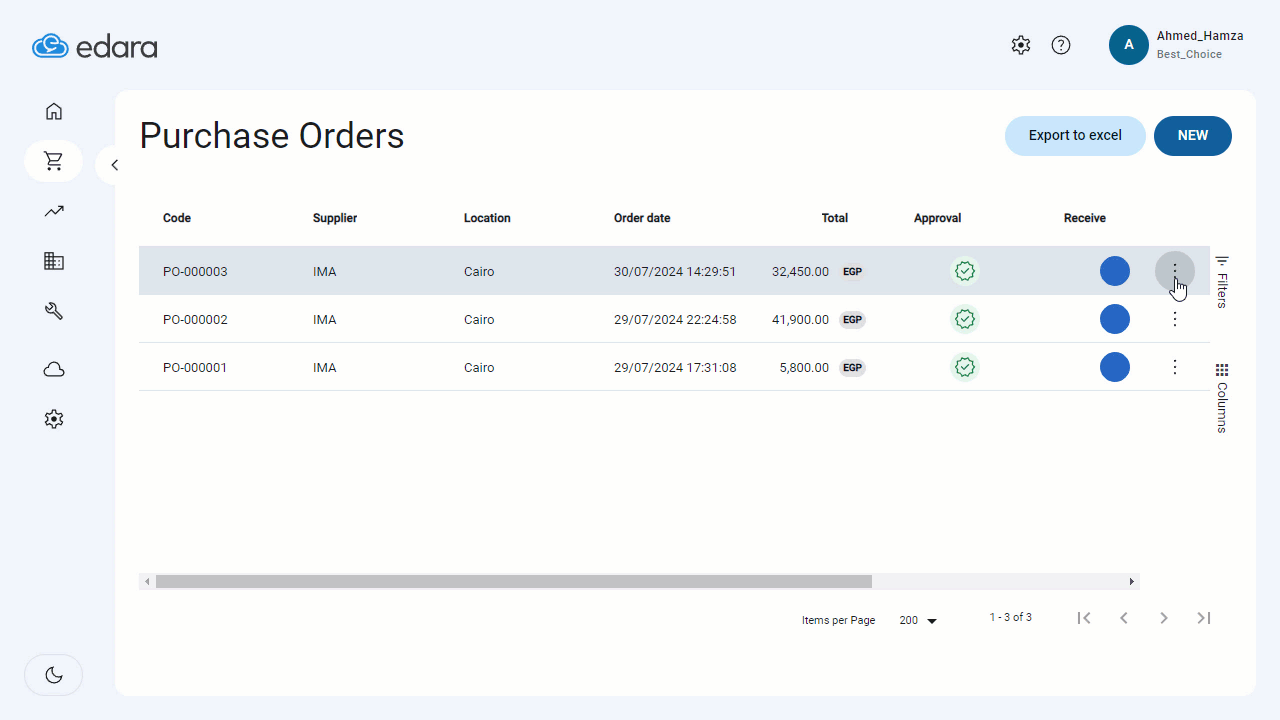
Task: Sort by the Approval column header
Action: (x=938, y=218)
